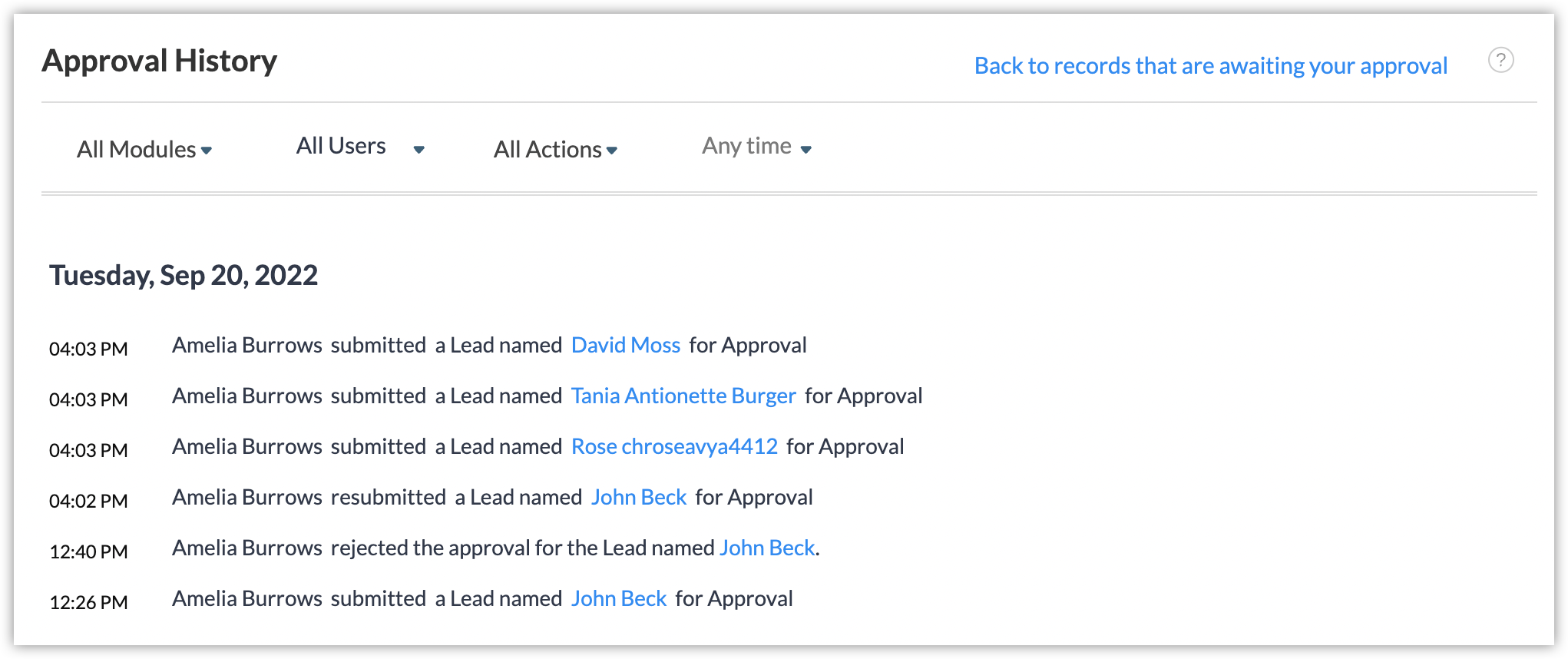Open the Rose chroseavya4412 lead link

pyautogui.click(x=674, y=447)
